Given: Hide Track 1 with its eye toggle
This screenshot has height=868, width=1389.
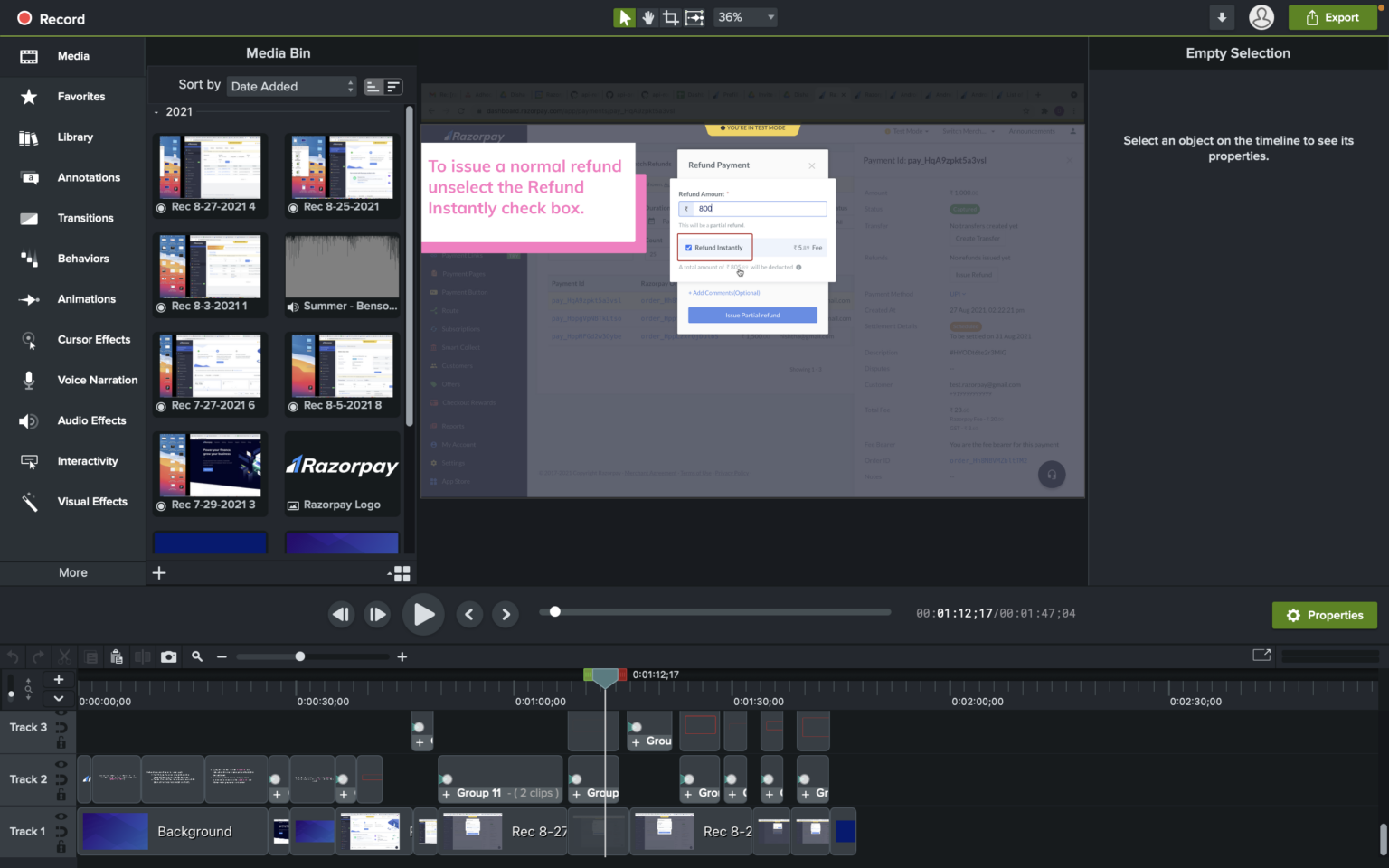Looking at the screenshot, I should [x=61, y=816].
